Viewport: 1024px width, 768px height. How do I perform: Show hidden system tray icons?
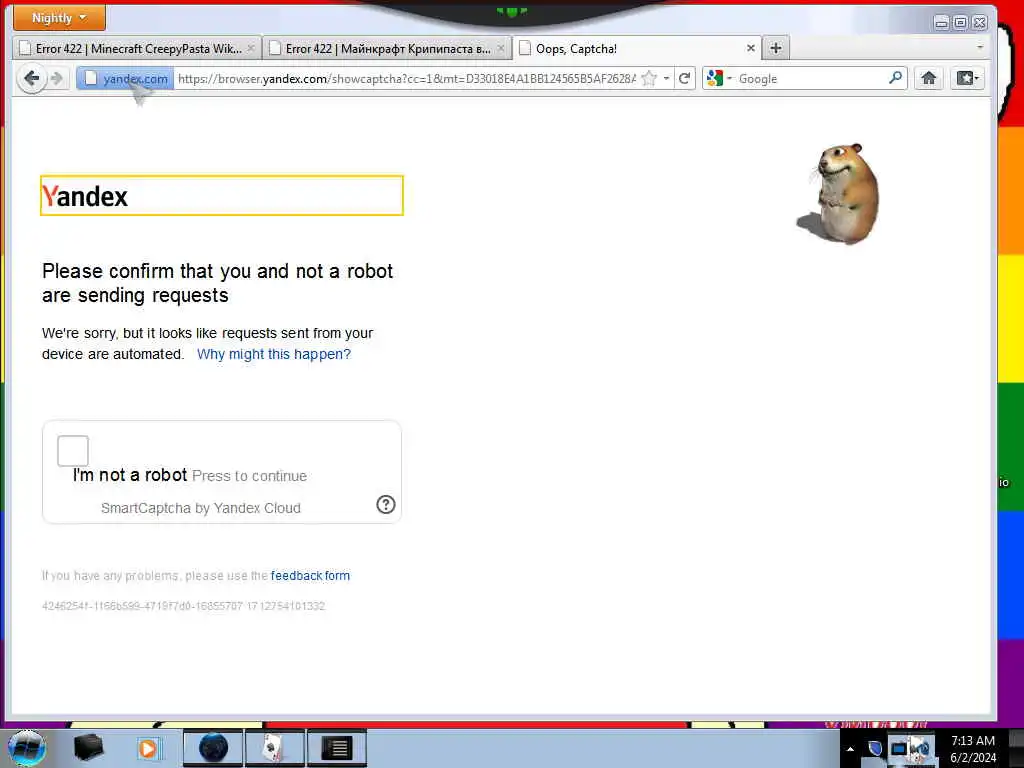click(850, 748)
